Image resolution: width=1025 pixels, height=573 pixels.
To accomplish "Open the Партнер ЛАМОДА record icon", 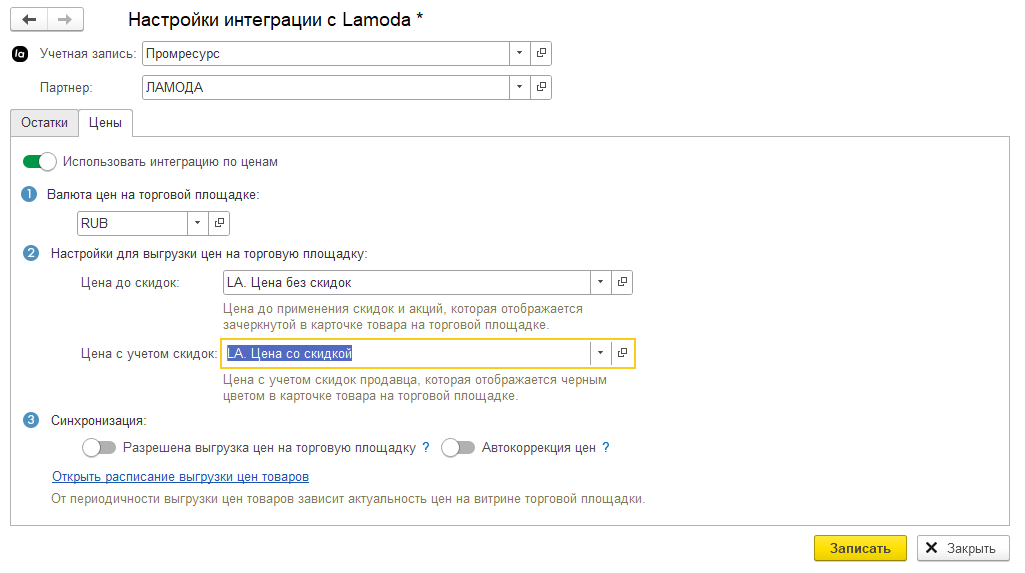I will point(541,87).
